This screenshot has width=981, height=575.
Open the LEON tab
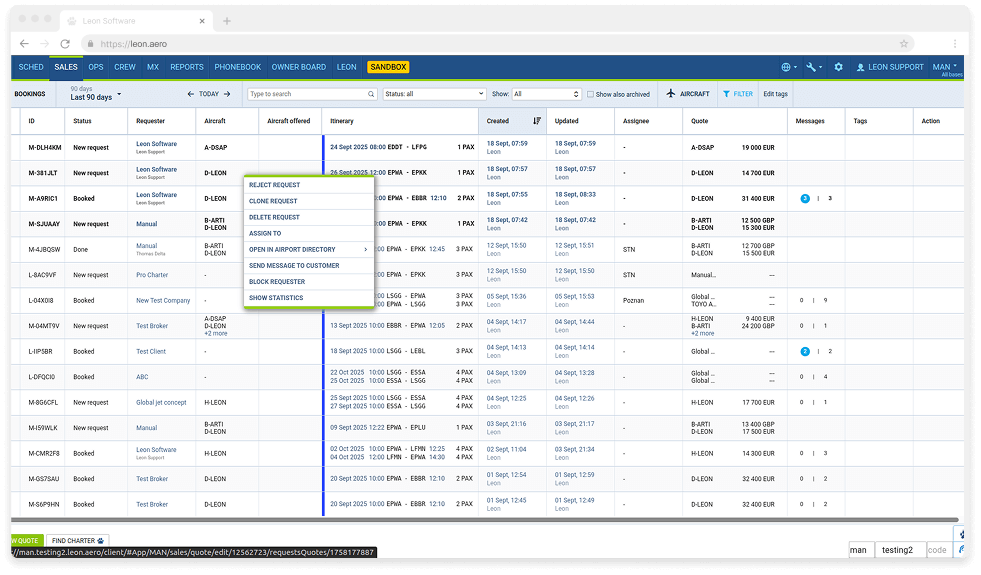(346, 67)
